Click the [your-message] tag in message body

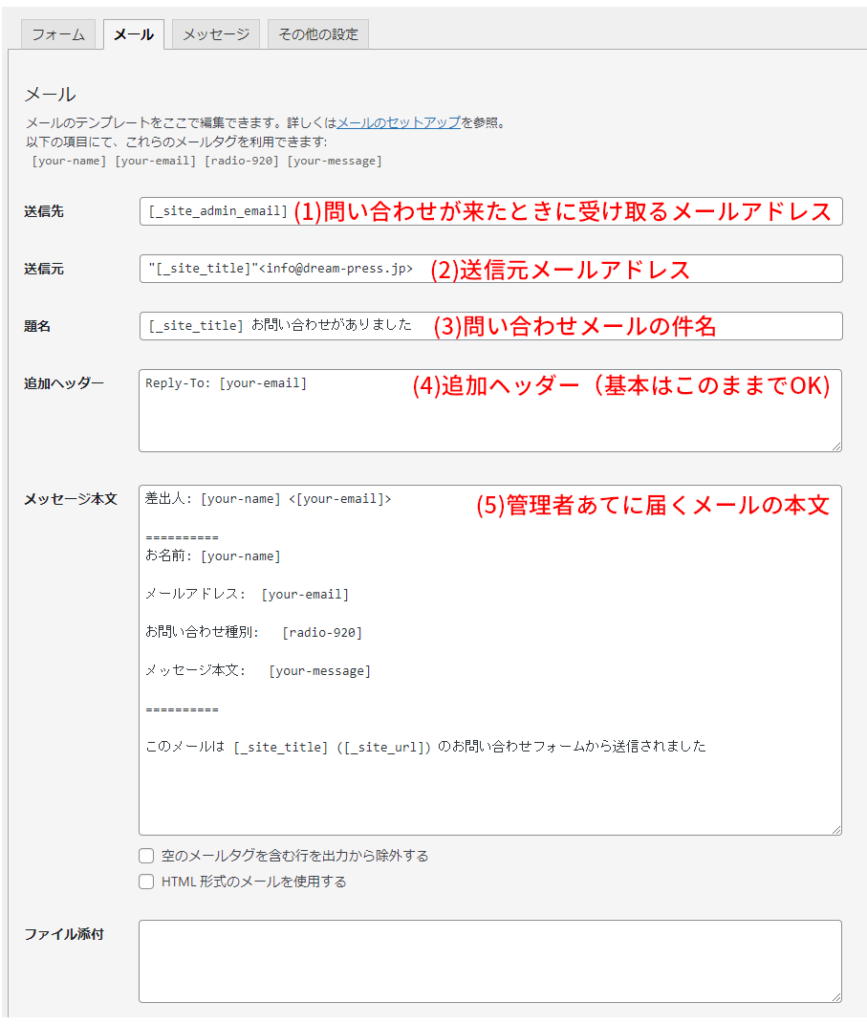320,671
